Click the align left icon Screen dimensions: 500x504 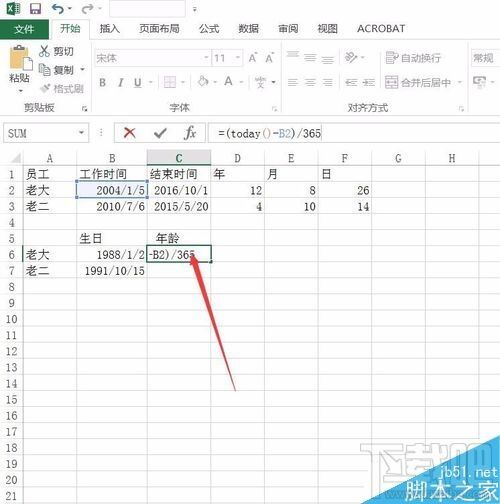tap(293, 82)
